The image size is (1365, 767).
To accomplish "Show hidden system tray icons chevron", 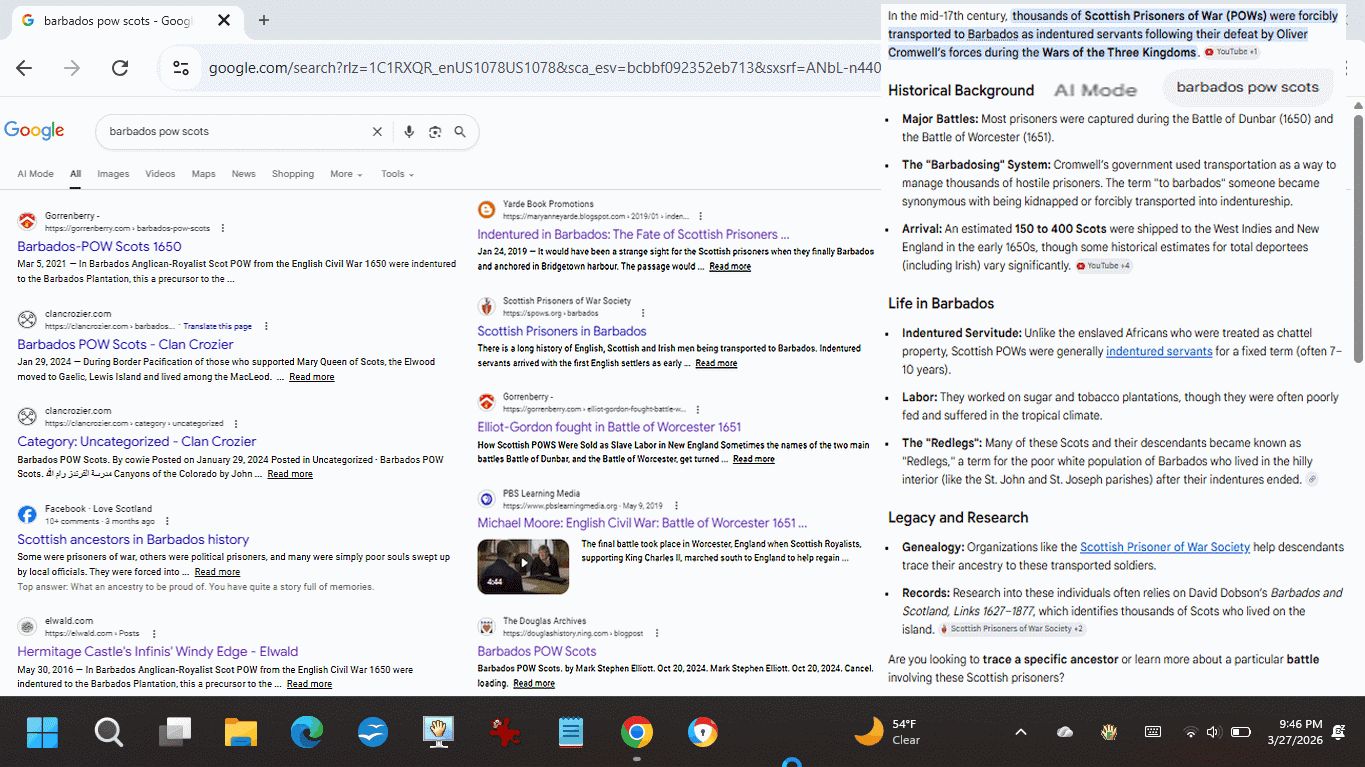I will click(1020, 732).
